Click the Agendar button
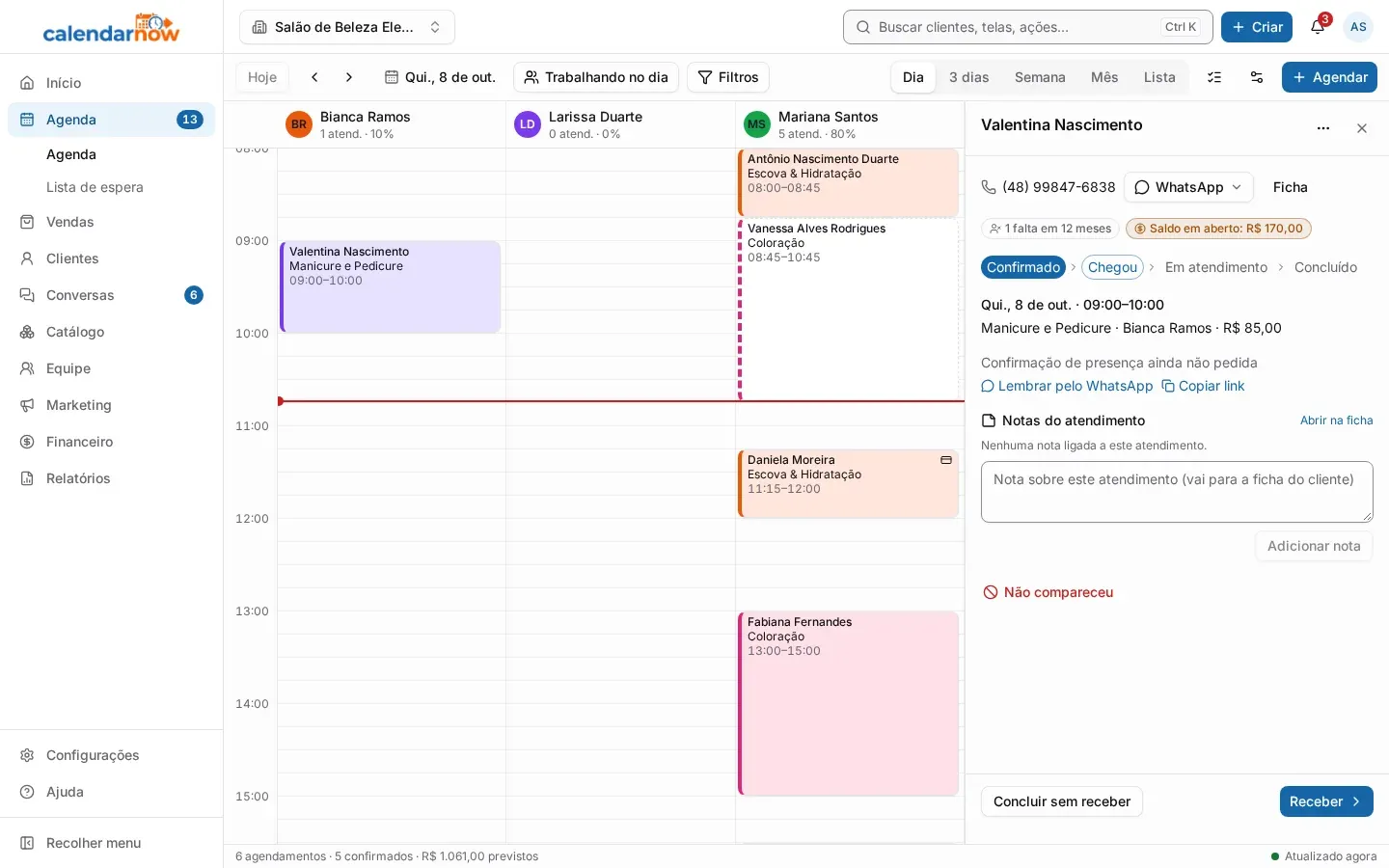The height and width of the screenshot is (868, 1389). coord(1329,77)
